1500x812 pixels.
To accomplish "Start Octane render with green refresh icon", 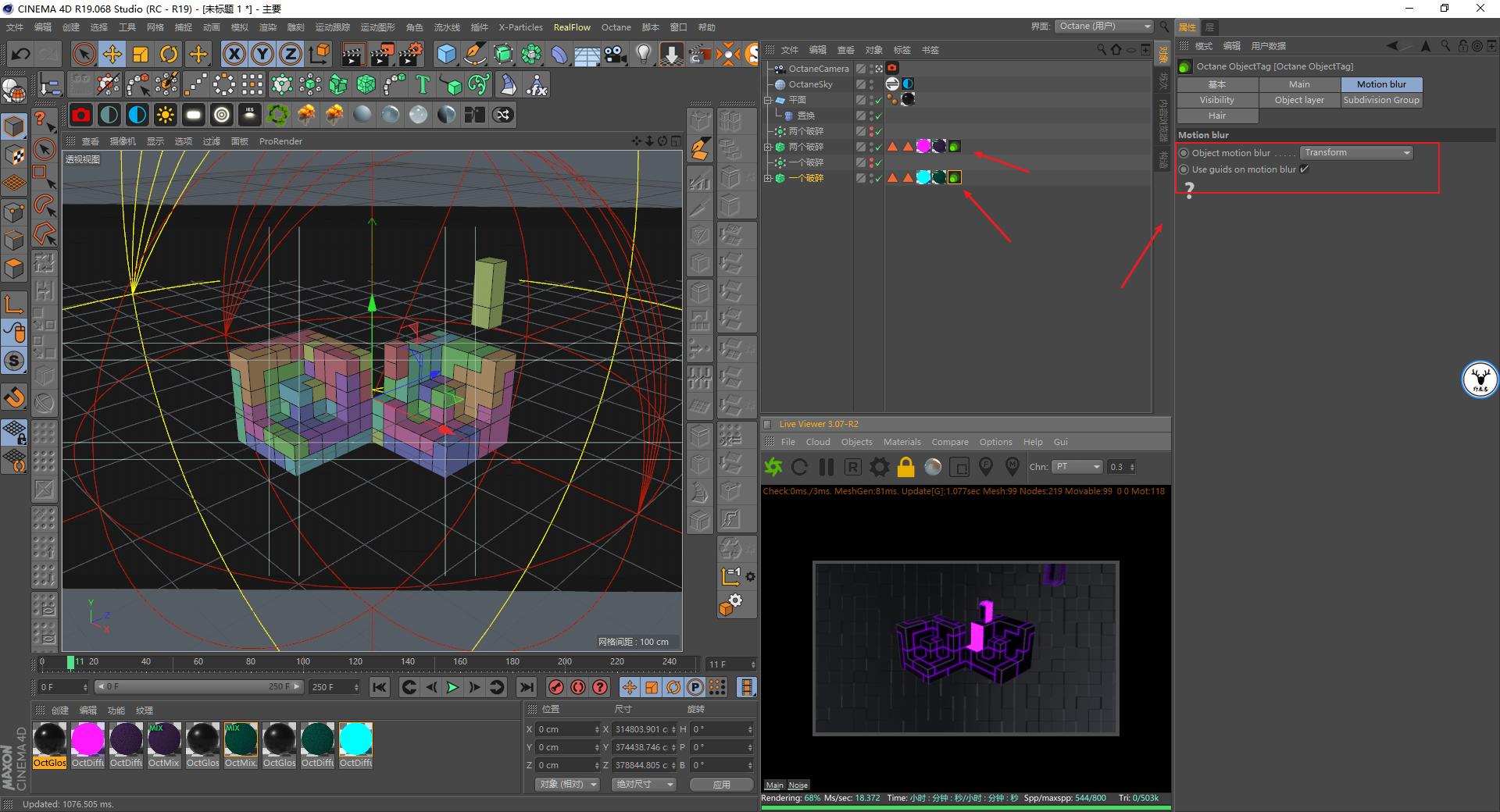I will pyautogui.click(x=773, y=467).
